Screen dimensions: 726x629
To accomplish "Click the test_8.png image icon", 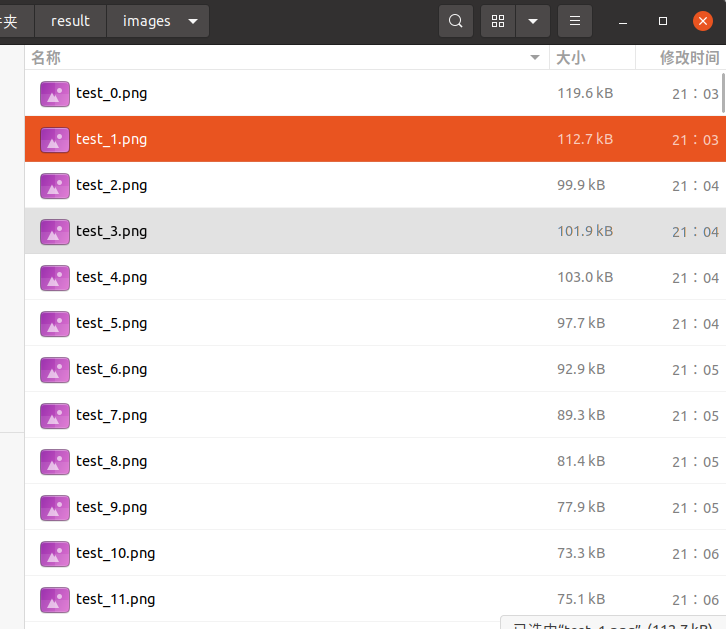I will (x=55, y=461).
